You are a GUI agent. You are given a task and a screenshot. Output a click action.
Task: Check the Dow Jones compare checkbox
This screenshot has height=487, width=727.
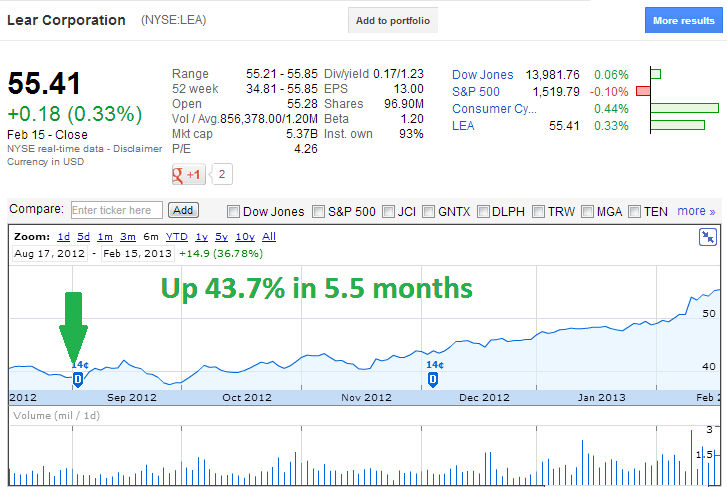(233, 212)
